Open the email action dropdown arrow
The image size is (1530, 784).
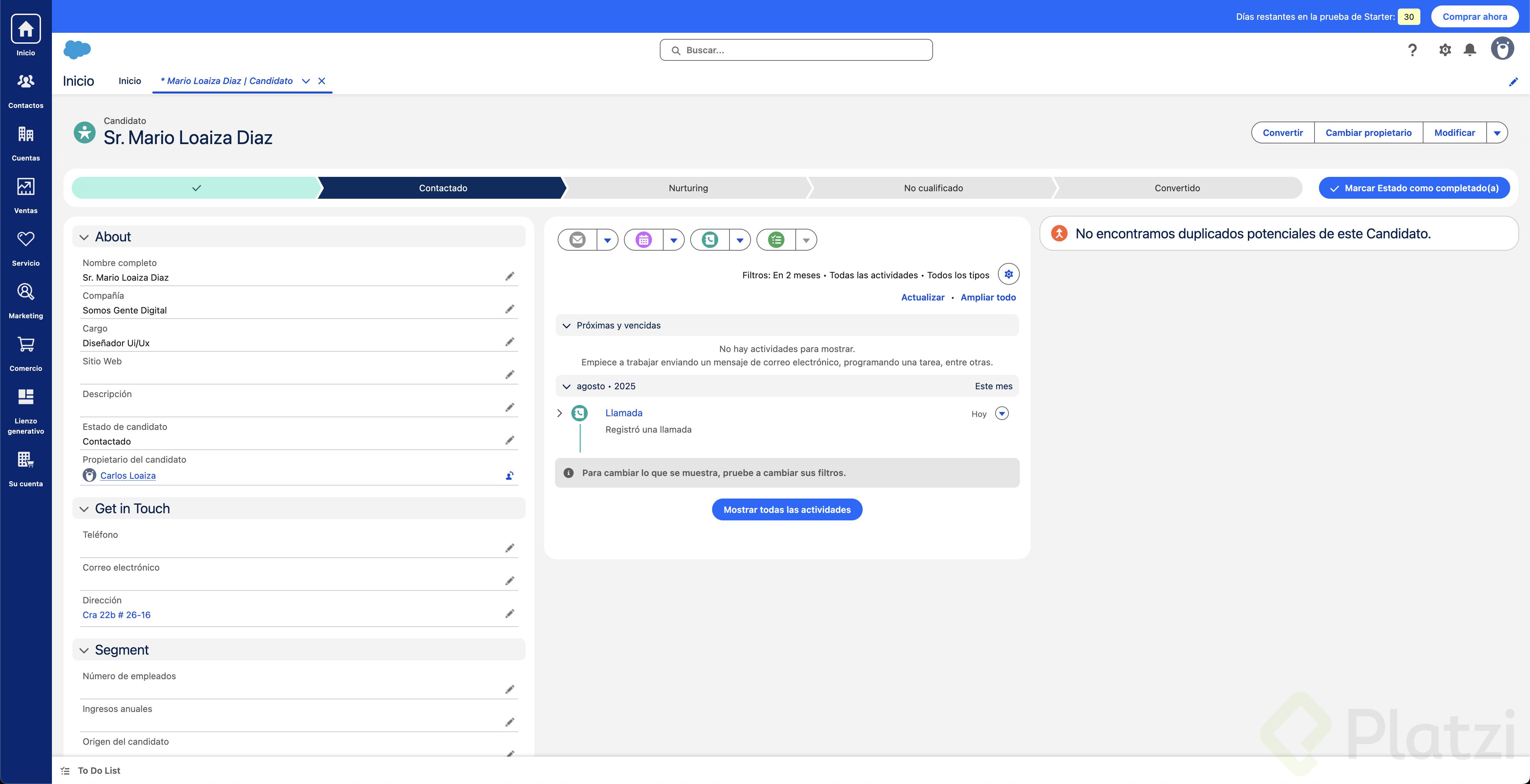[x=607, y=240]
